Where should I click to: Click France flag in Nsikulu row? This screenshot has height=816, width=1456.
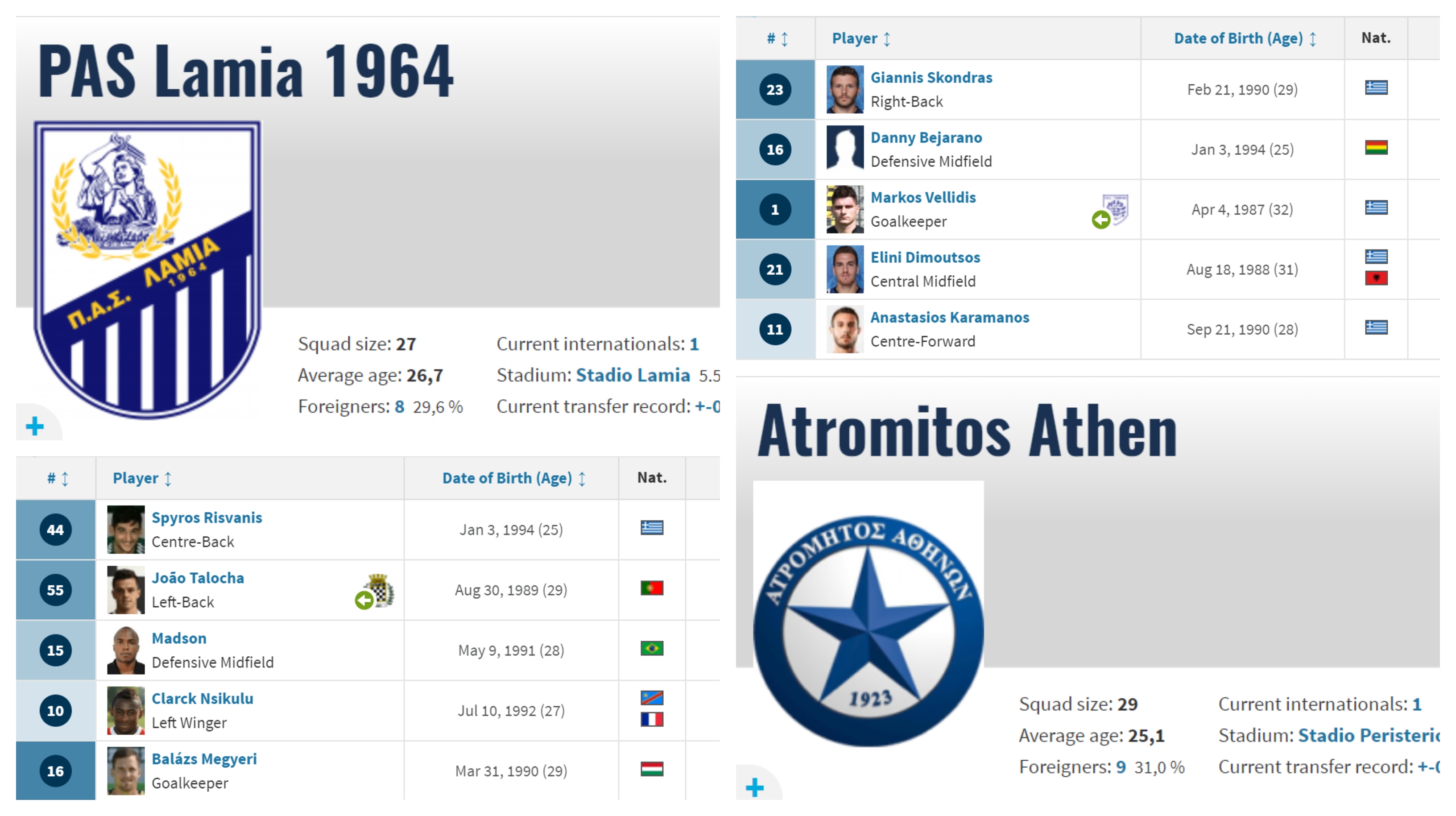652,719
